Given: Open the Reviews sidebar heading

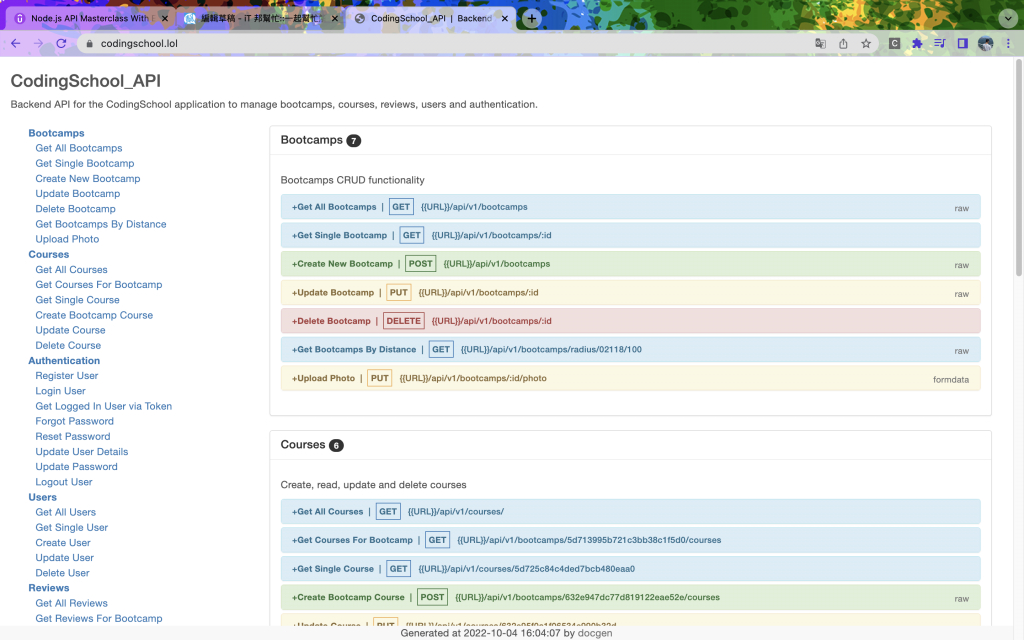Looking at the screenshot, I should [48, 588].
